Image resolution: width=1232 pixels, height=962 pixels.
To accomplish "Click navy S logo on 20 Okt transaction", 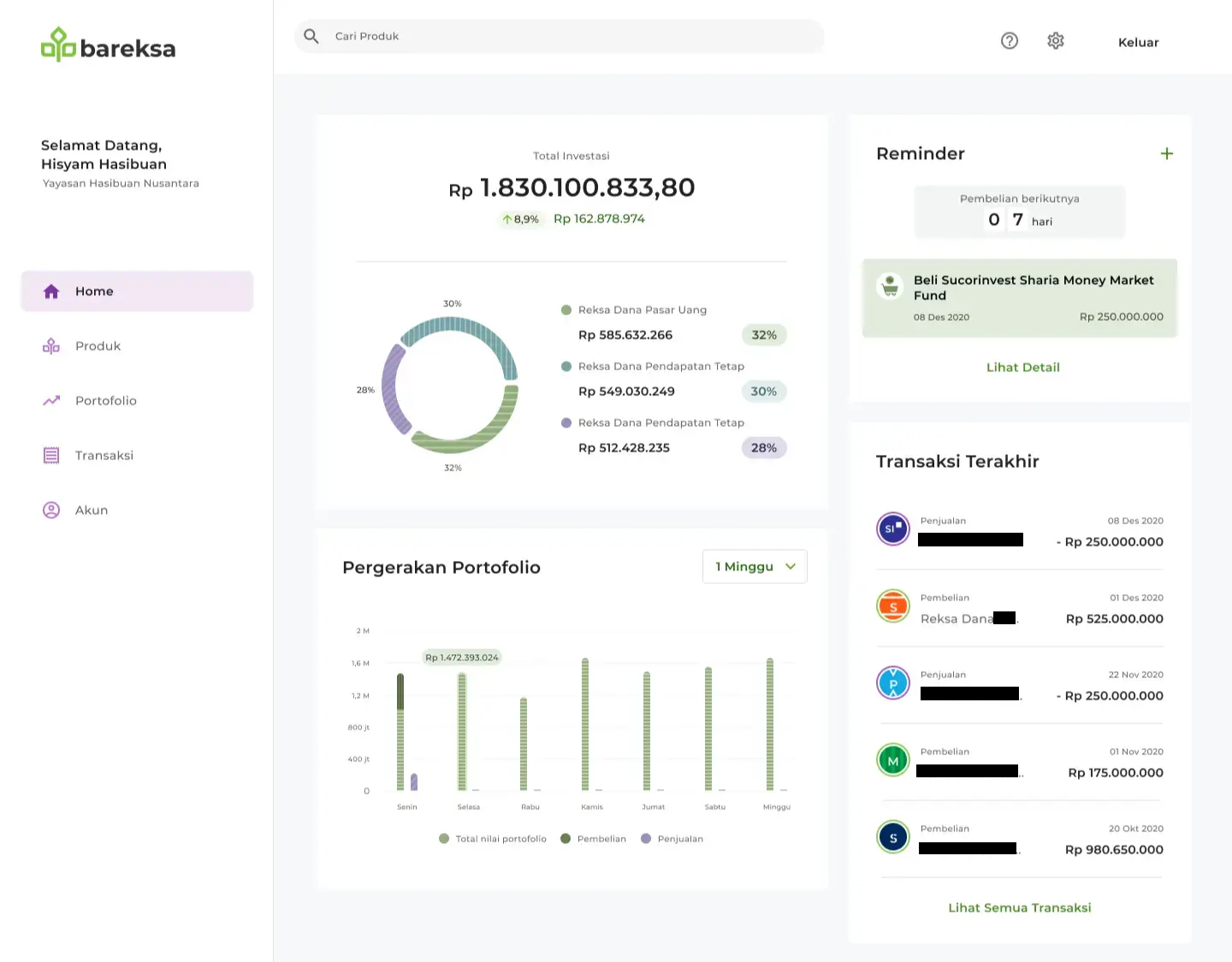I will (x=893, y=837).
